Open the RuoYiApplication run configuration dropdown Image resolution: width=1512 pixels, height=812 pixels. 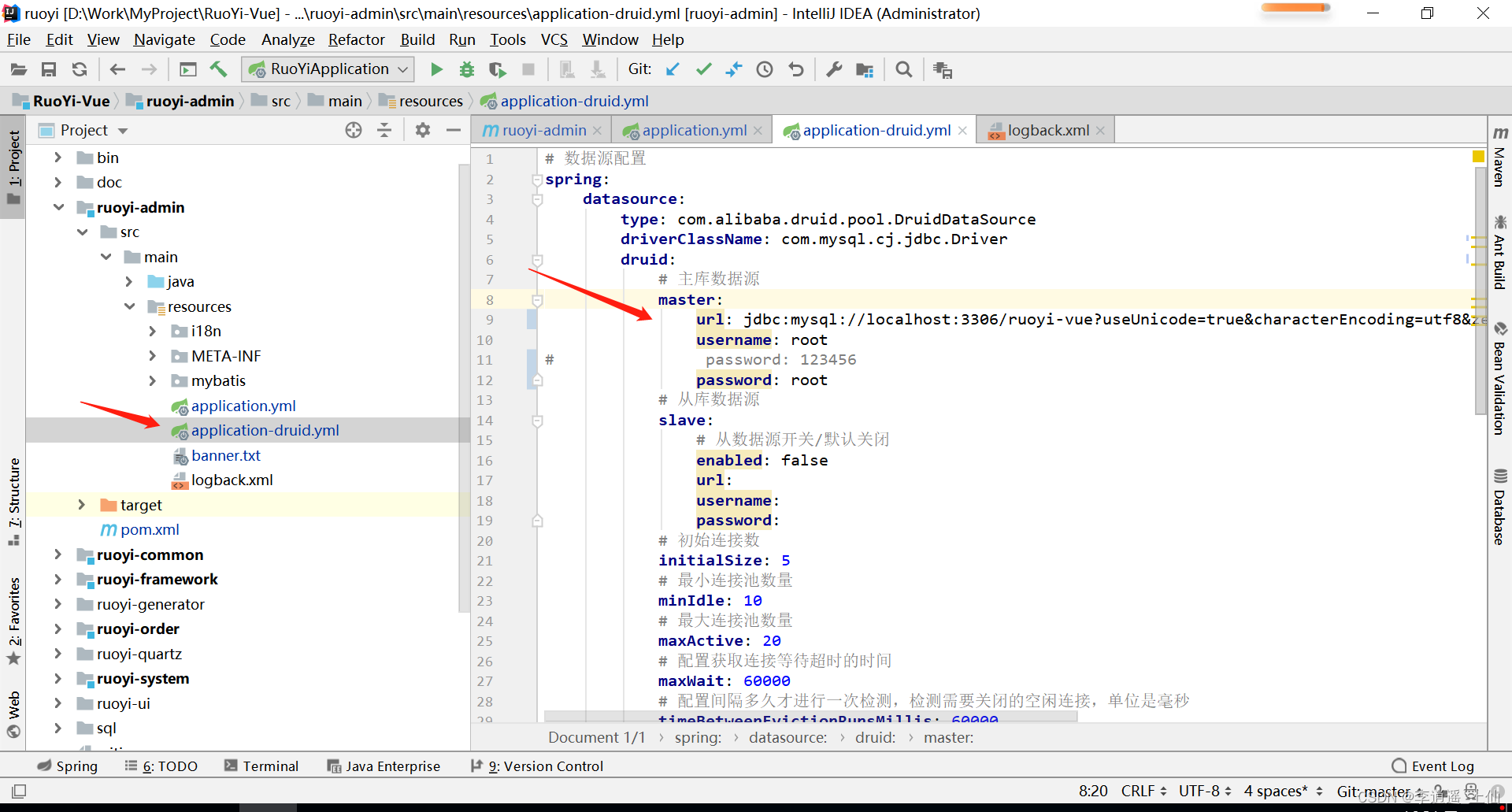click(328, 69)
